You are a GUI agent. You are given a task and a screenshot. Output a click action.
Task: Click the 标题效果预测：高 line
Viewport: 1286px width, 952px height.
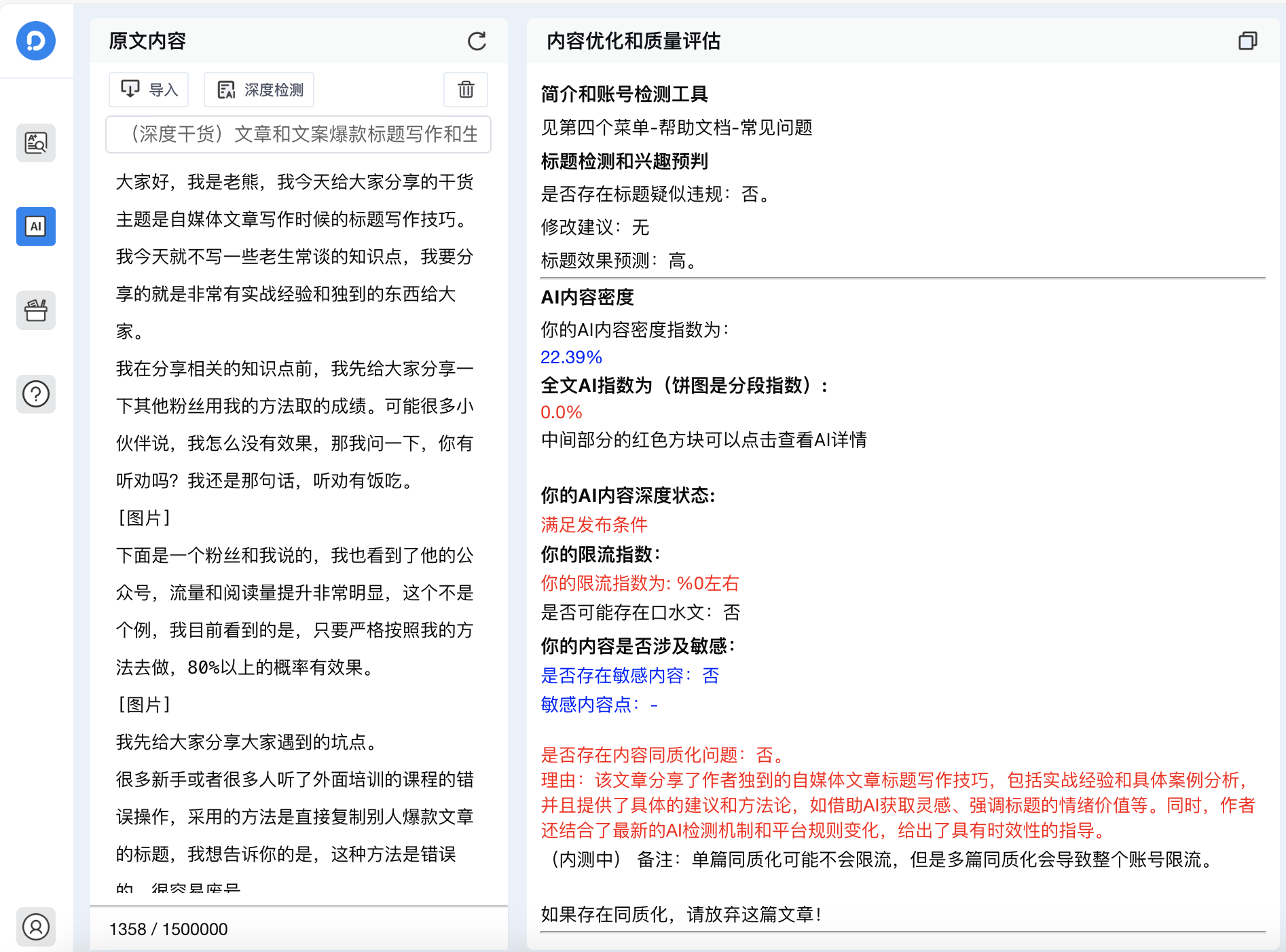619,260
